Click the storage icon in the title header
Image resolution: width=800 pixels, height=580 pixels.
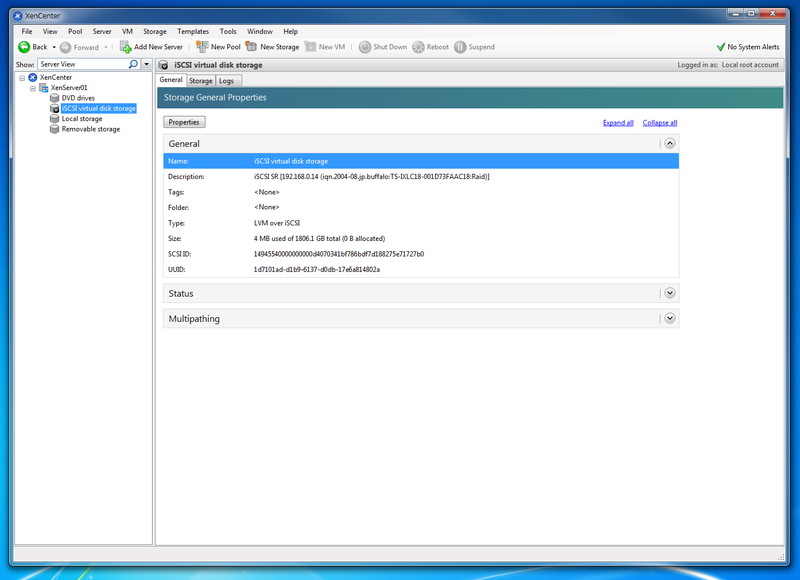tap(163, 65)
